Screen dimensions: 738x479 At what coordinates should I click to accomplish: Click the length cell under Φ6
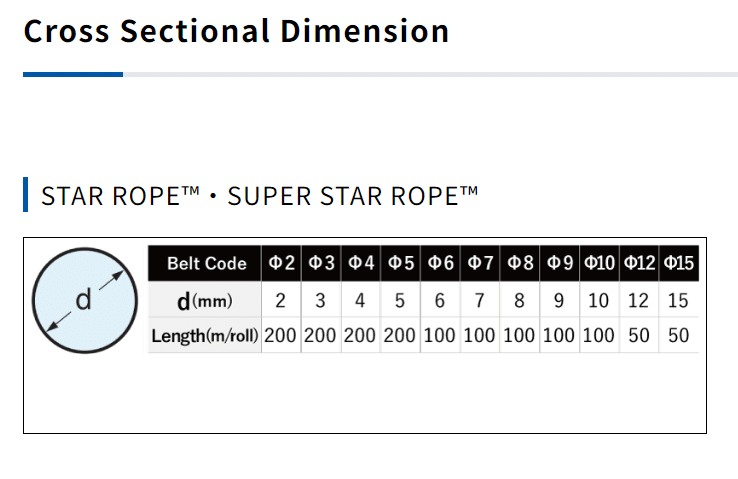(440, 336)
